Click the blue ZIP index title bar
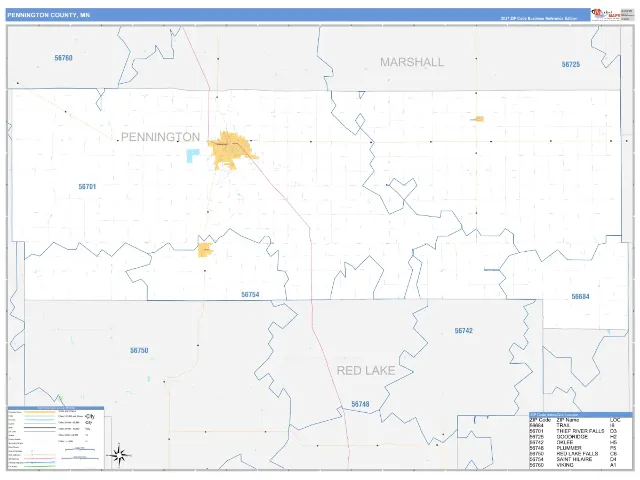 (580, 415)
